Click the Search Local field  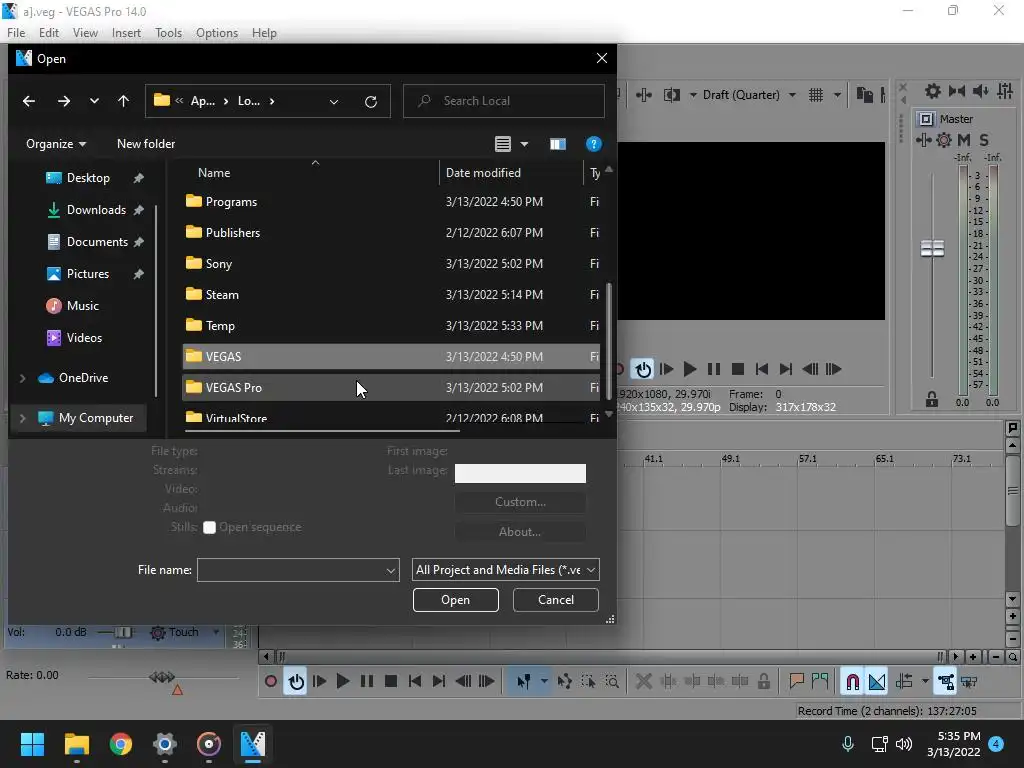pos(504,101)
